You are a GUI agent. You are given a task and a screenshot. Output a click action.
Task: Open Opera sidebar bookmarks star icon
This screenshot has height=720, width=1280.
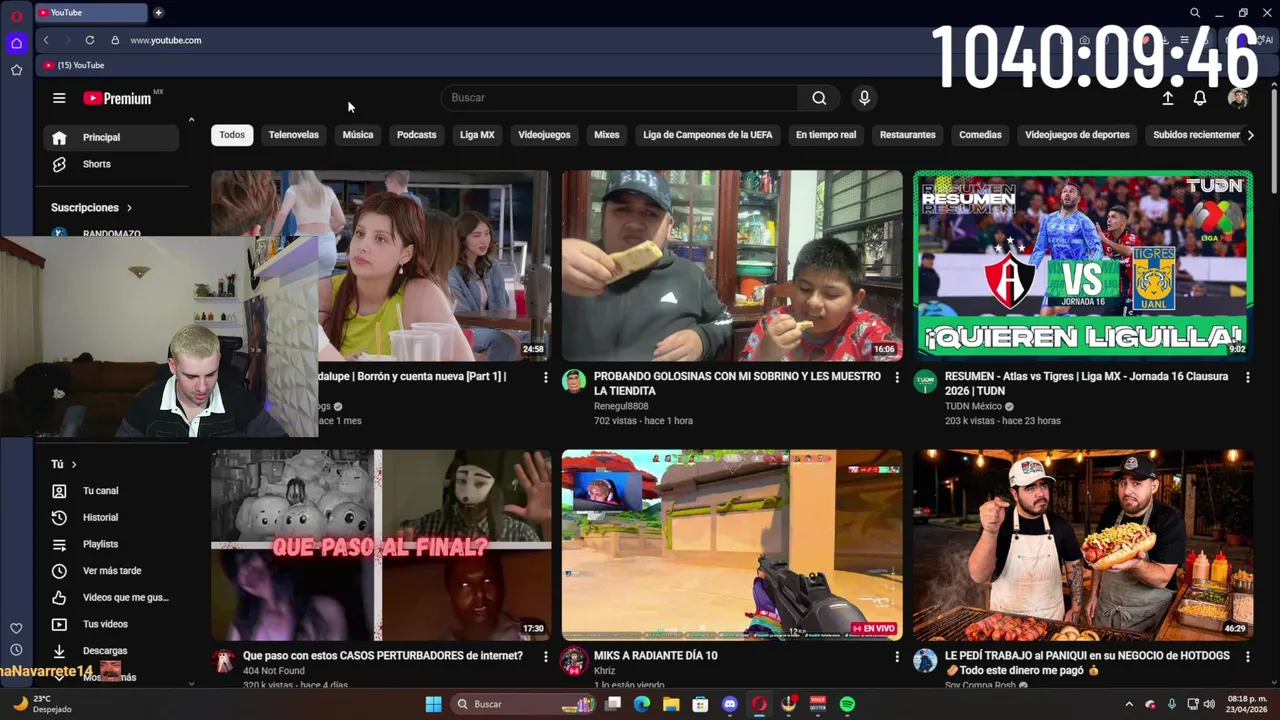(16, 70)
